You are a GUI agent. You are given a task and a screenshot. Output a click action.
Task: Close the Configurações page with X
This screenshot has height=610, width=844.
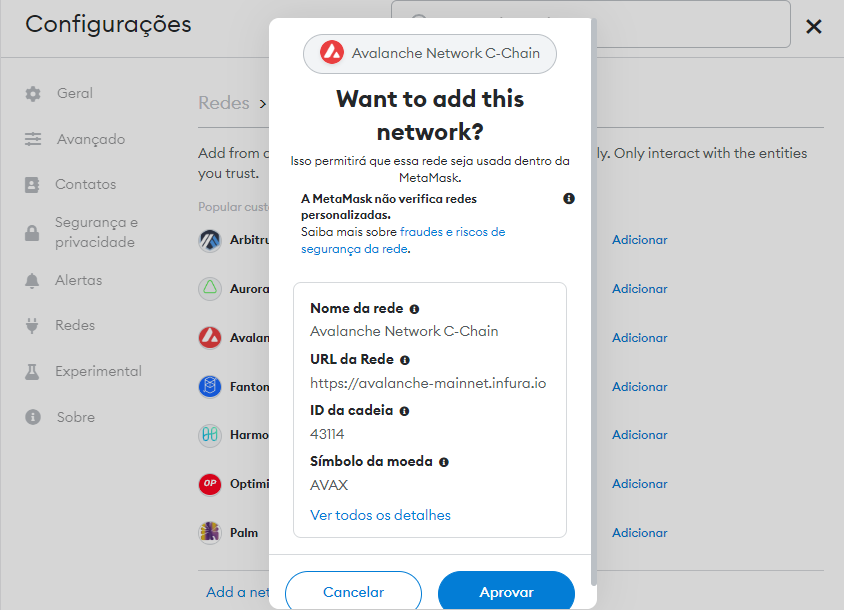(x=814, y=26)
